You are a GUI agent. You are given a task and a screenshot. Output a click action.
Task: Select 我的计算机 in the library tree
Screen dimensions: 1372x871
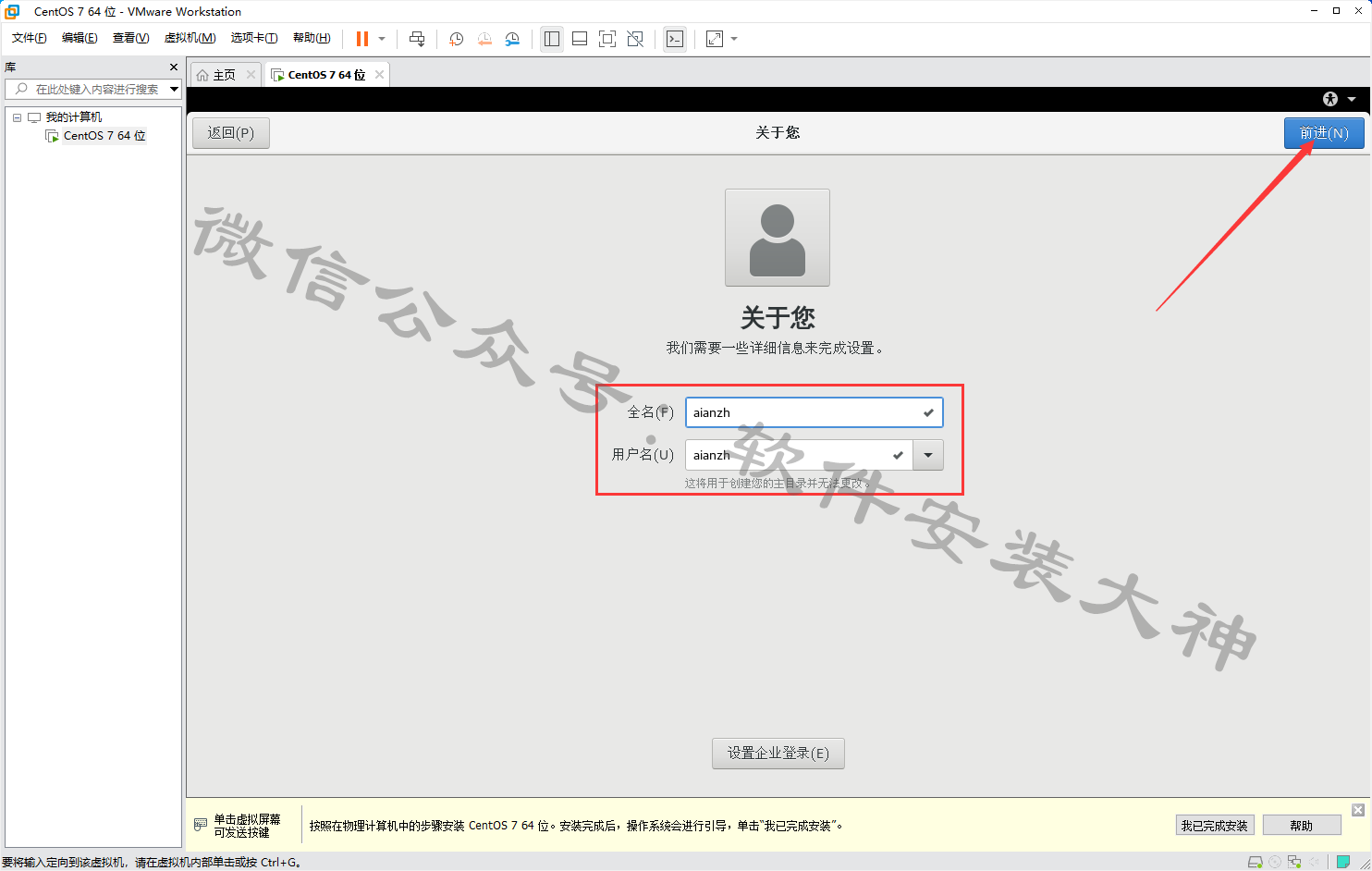point(74,117)
